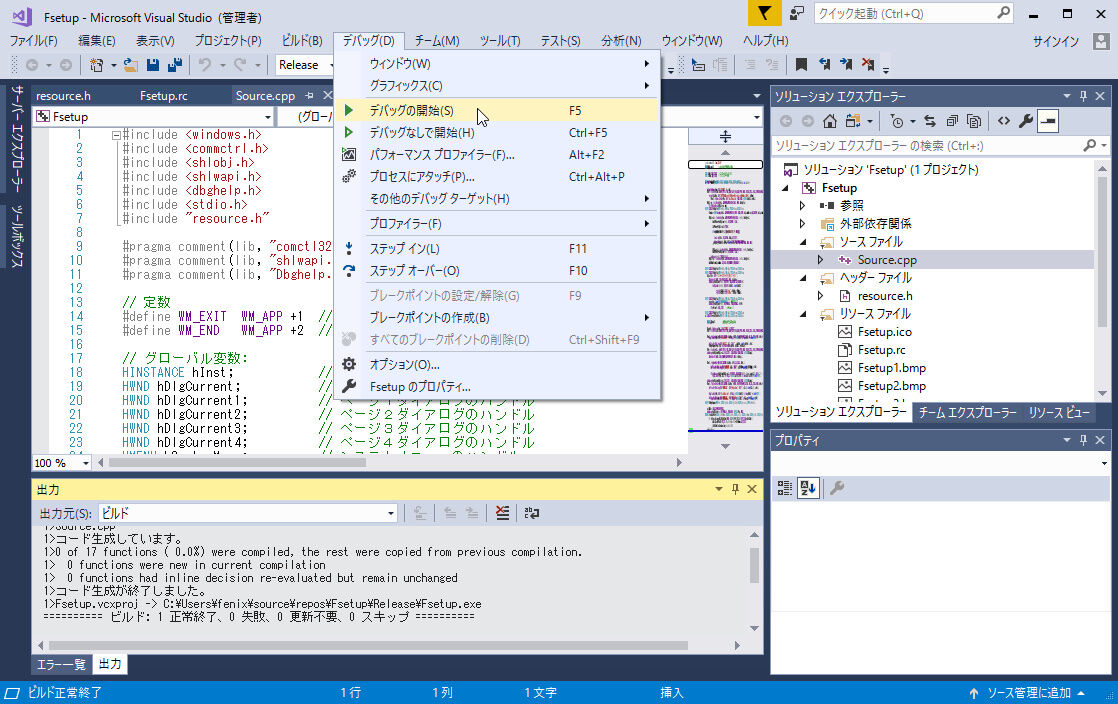Click the sync with active document icon

(930, 121)
